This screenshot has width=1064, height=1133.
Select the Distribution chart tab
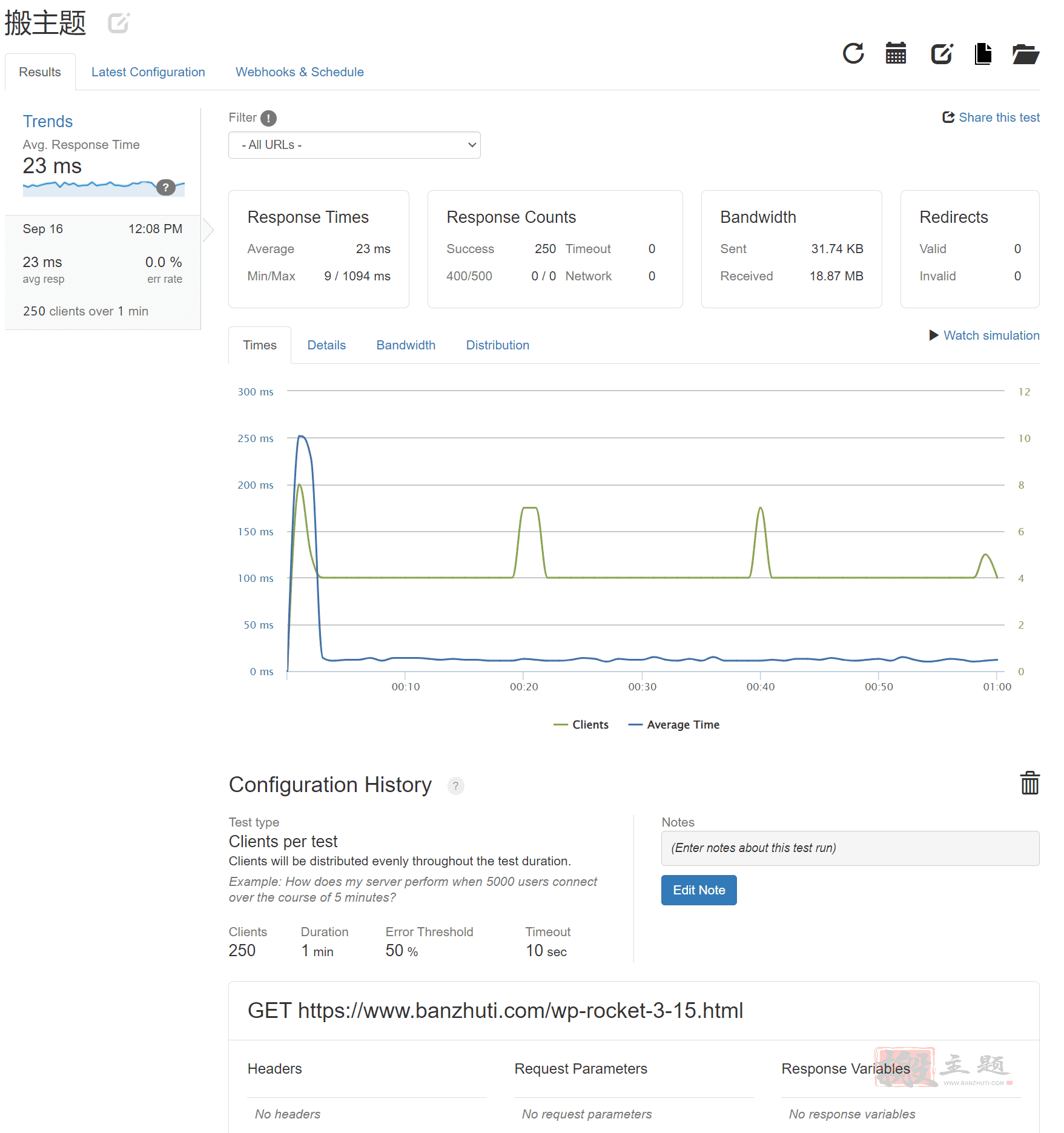[498, 345]
